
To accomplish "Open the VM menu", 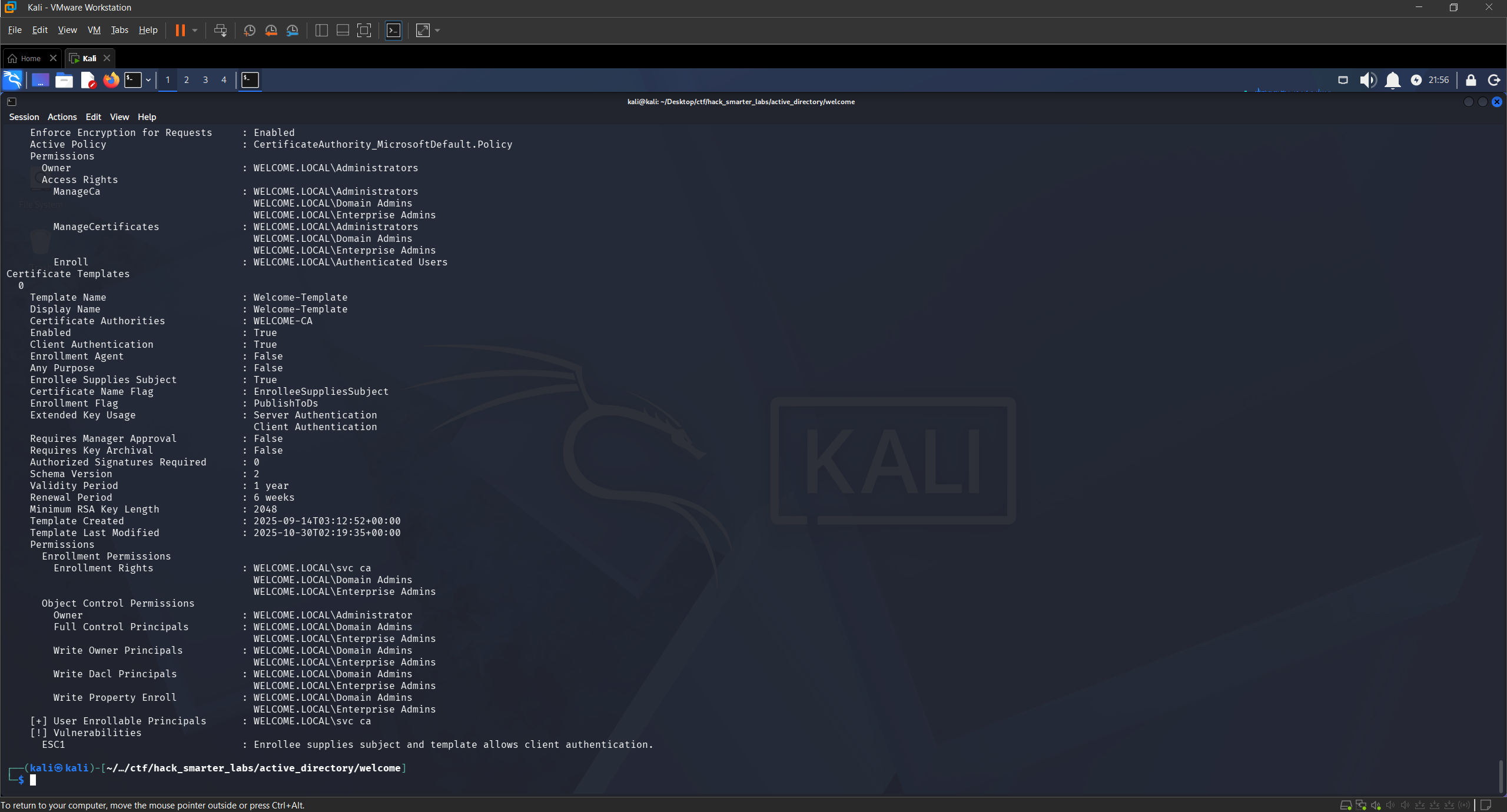I will (x=94, y=30).
